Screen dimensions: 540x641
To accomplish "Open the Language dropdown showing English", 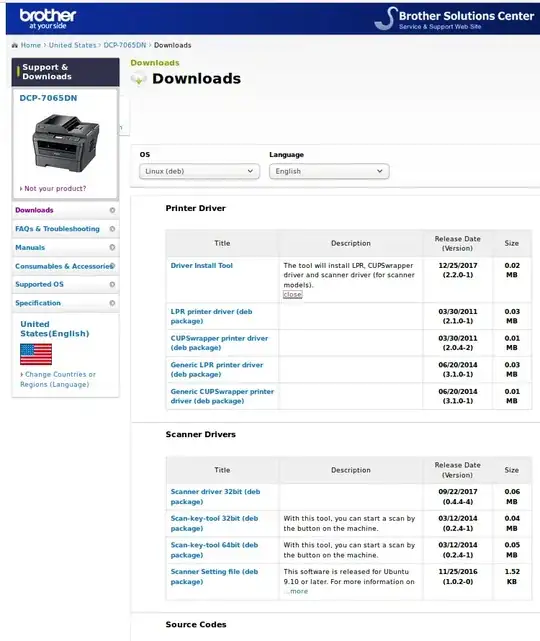I will click(329, 171).
